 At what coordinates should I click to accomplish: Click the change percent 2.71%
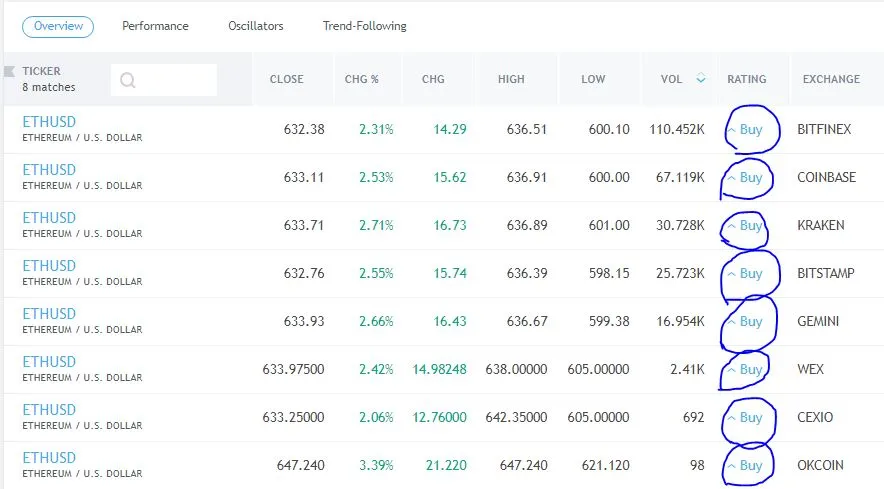pos(376,225)
